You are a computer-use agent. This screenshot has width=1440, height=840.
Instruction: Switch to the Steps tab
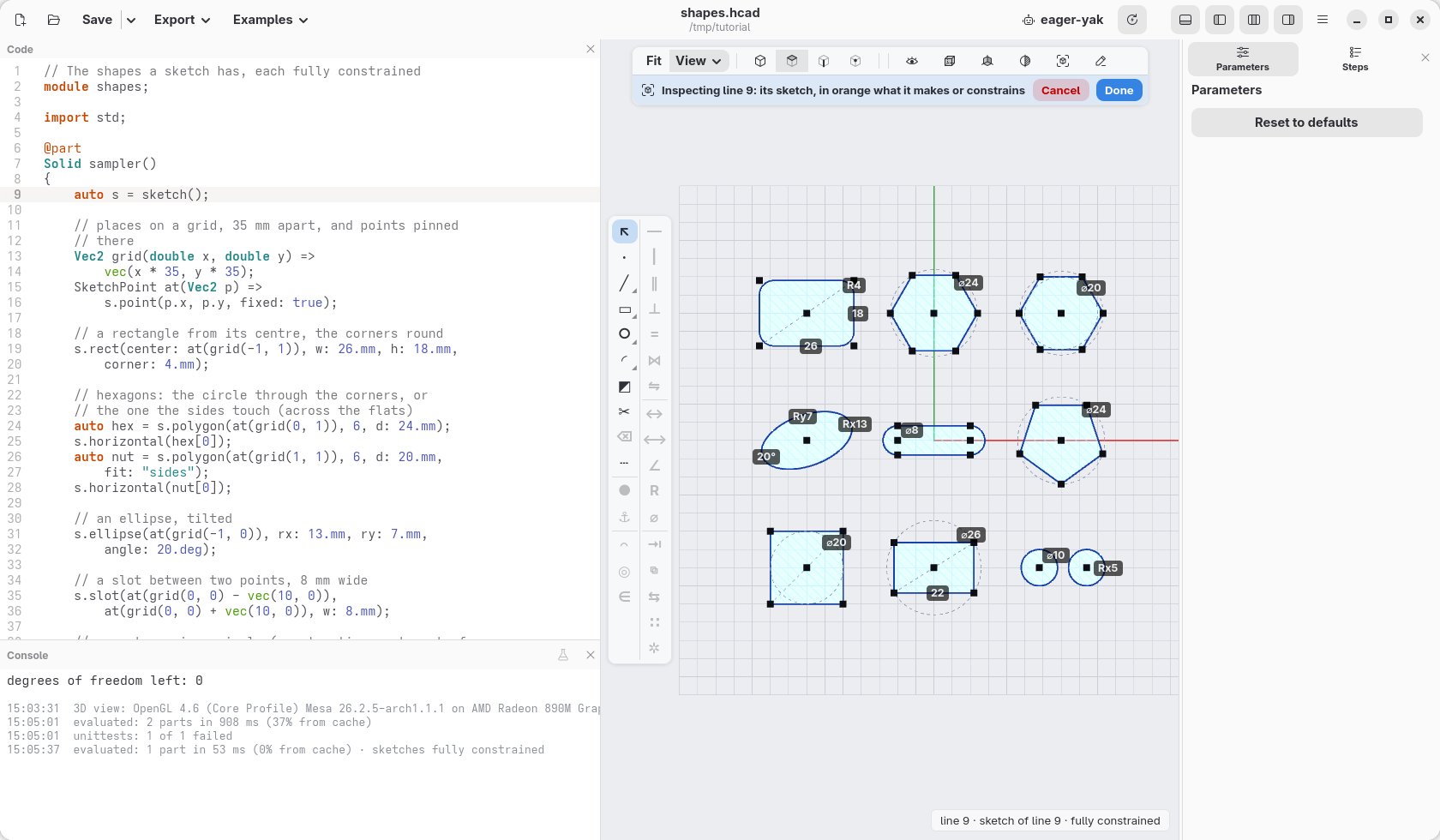pyautogui.click(x=1355, y=59)
